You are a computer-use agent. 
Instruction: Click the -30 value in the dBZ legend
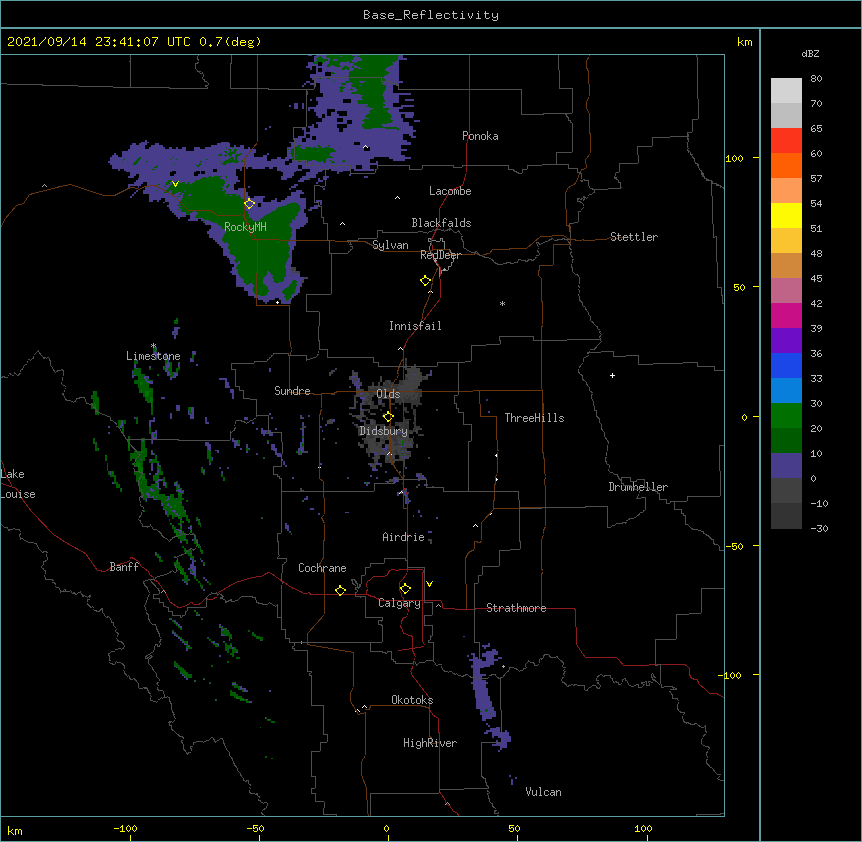819,528
